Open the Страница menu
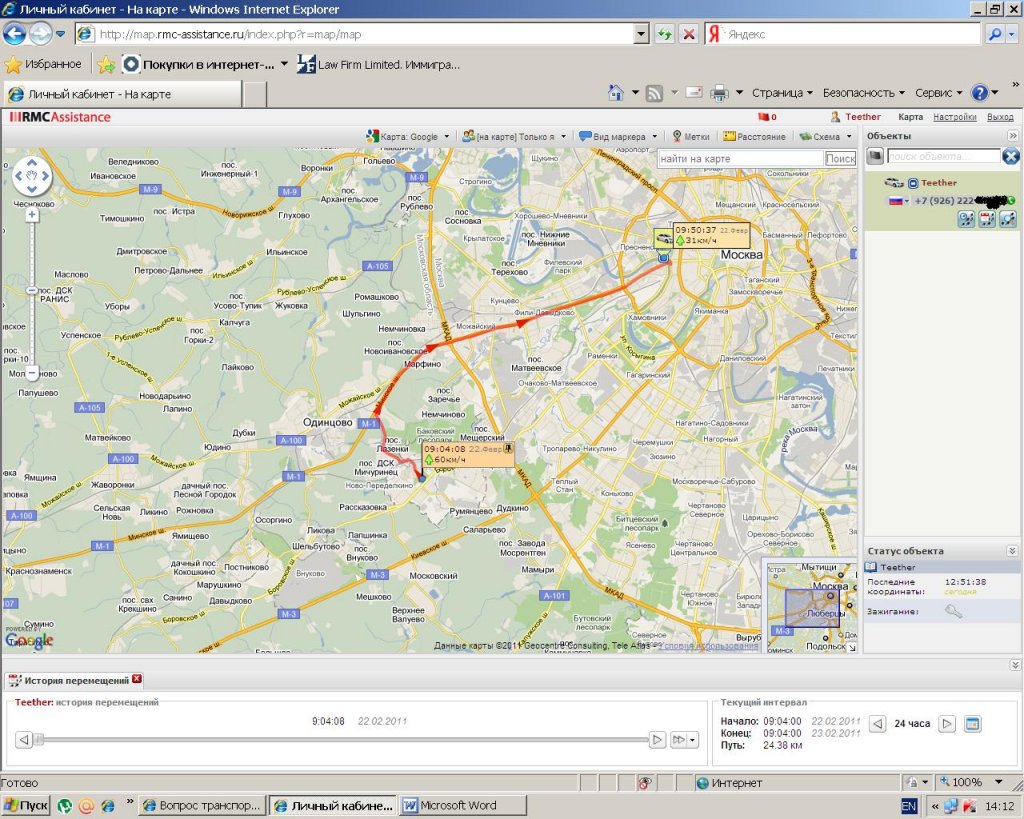Viewport: 1024px width, 819px height. pyautogui.click(x=782, y=93)
